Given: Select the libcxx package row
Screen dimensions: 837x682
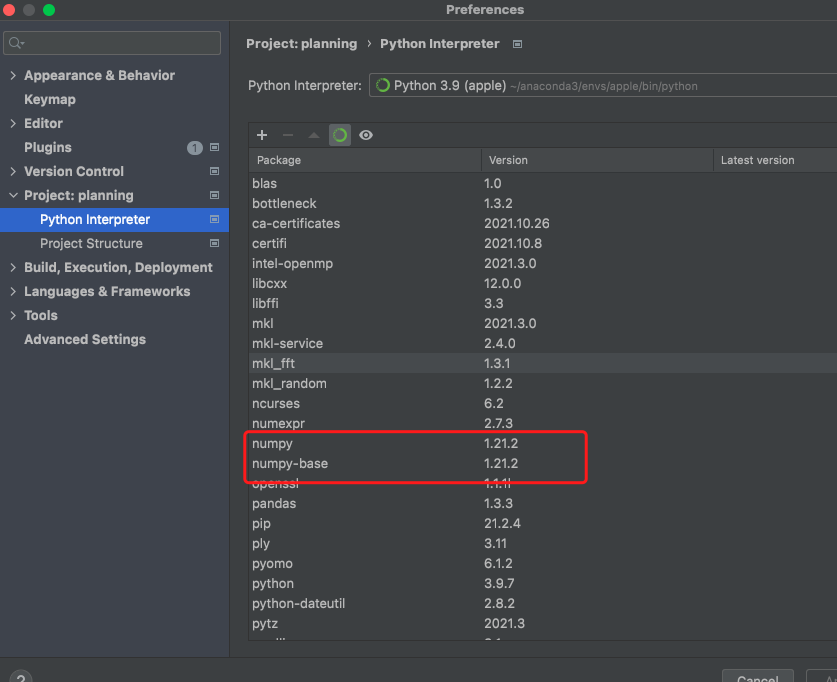Looking at the screenshot, I should 542,283.
